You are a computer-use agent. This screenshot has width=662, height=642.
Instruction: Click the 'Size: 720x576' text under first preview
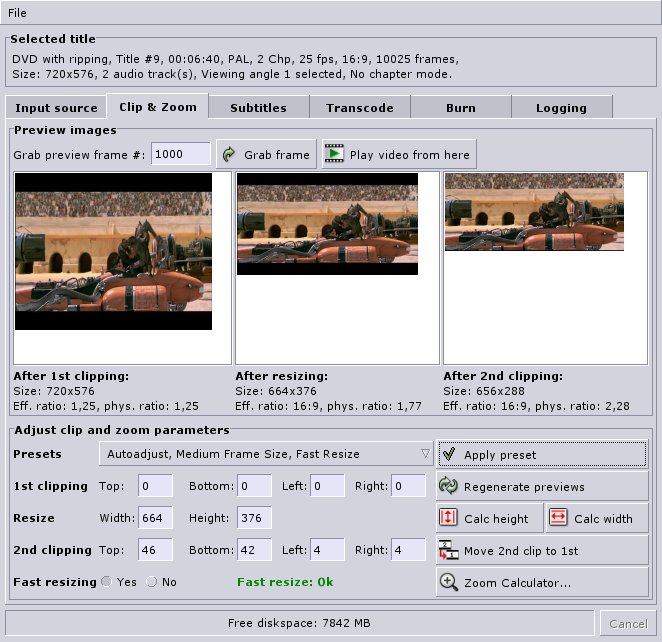point(54,391)
